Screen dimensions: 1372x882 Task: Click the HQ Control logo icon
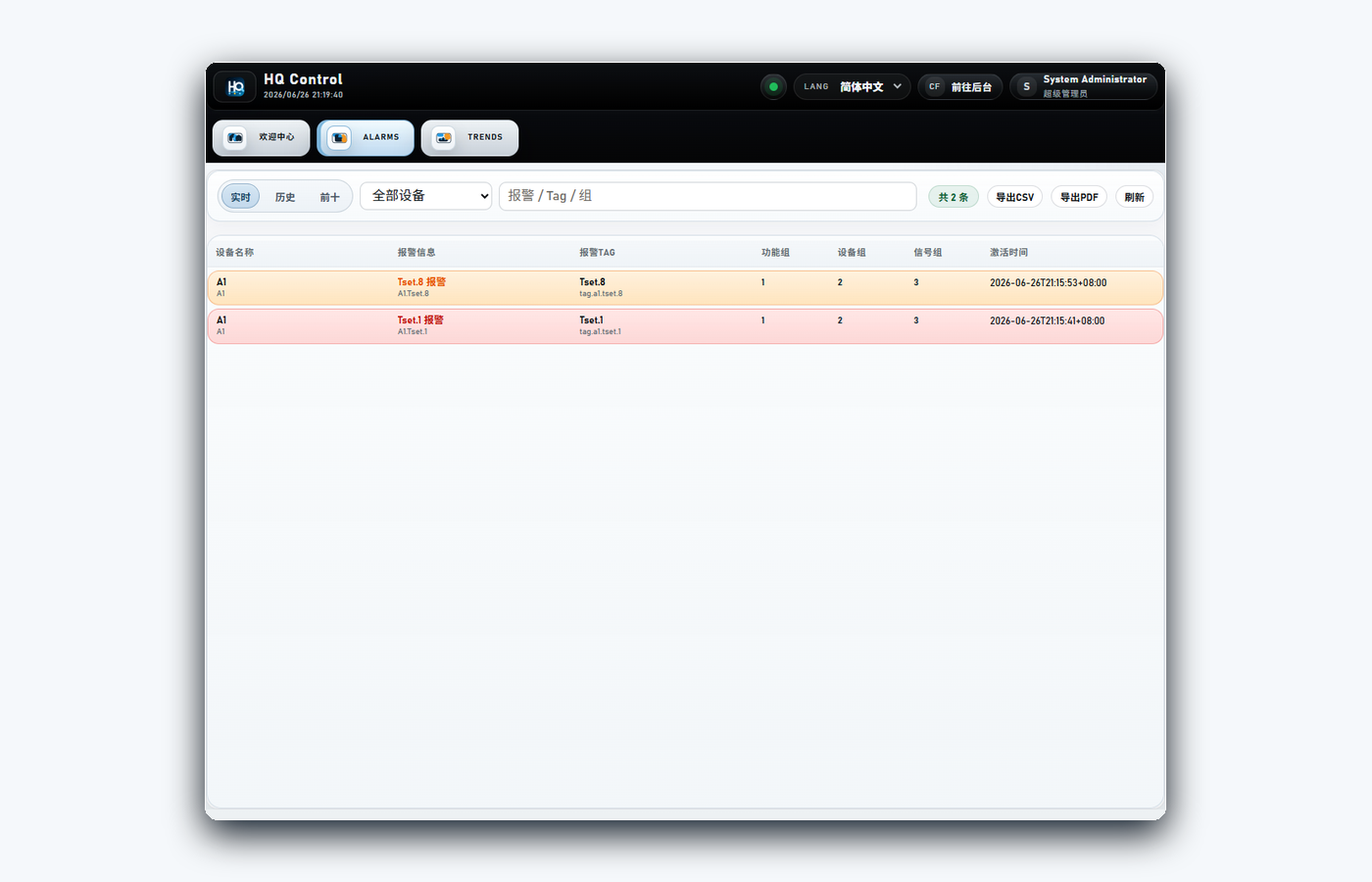[235, 87]
